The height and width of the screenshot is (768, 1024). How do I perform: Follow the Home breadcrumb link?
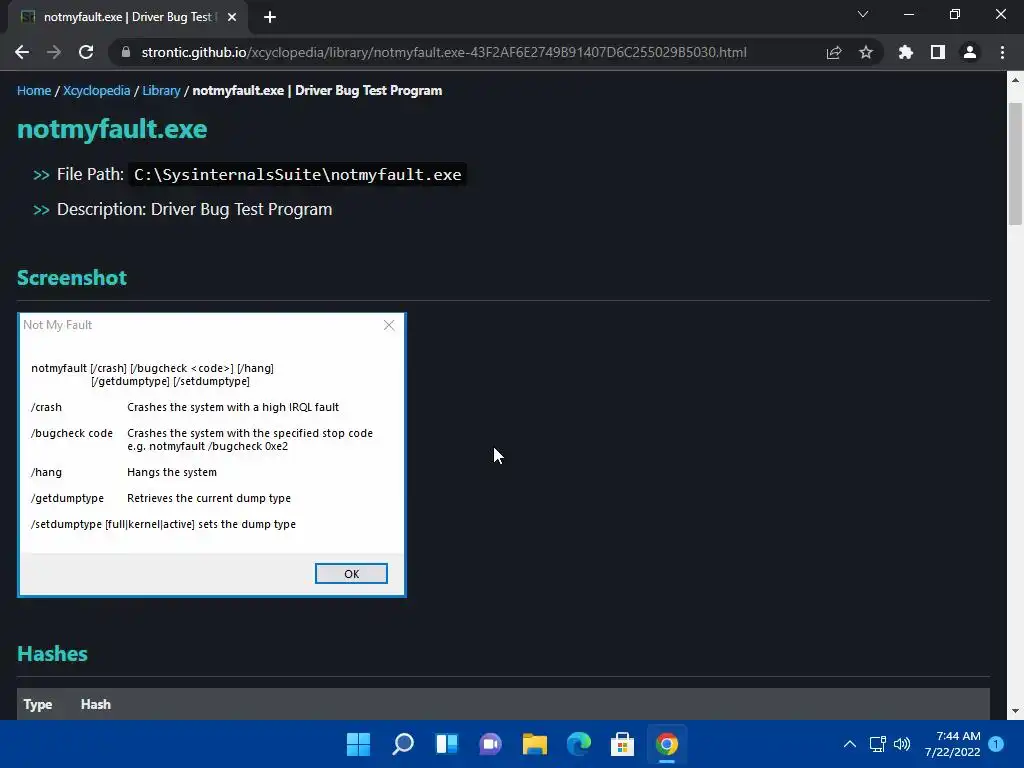34,91
